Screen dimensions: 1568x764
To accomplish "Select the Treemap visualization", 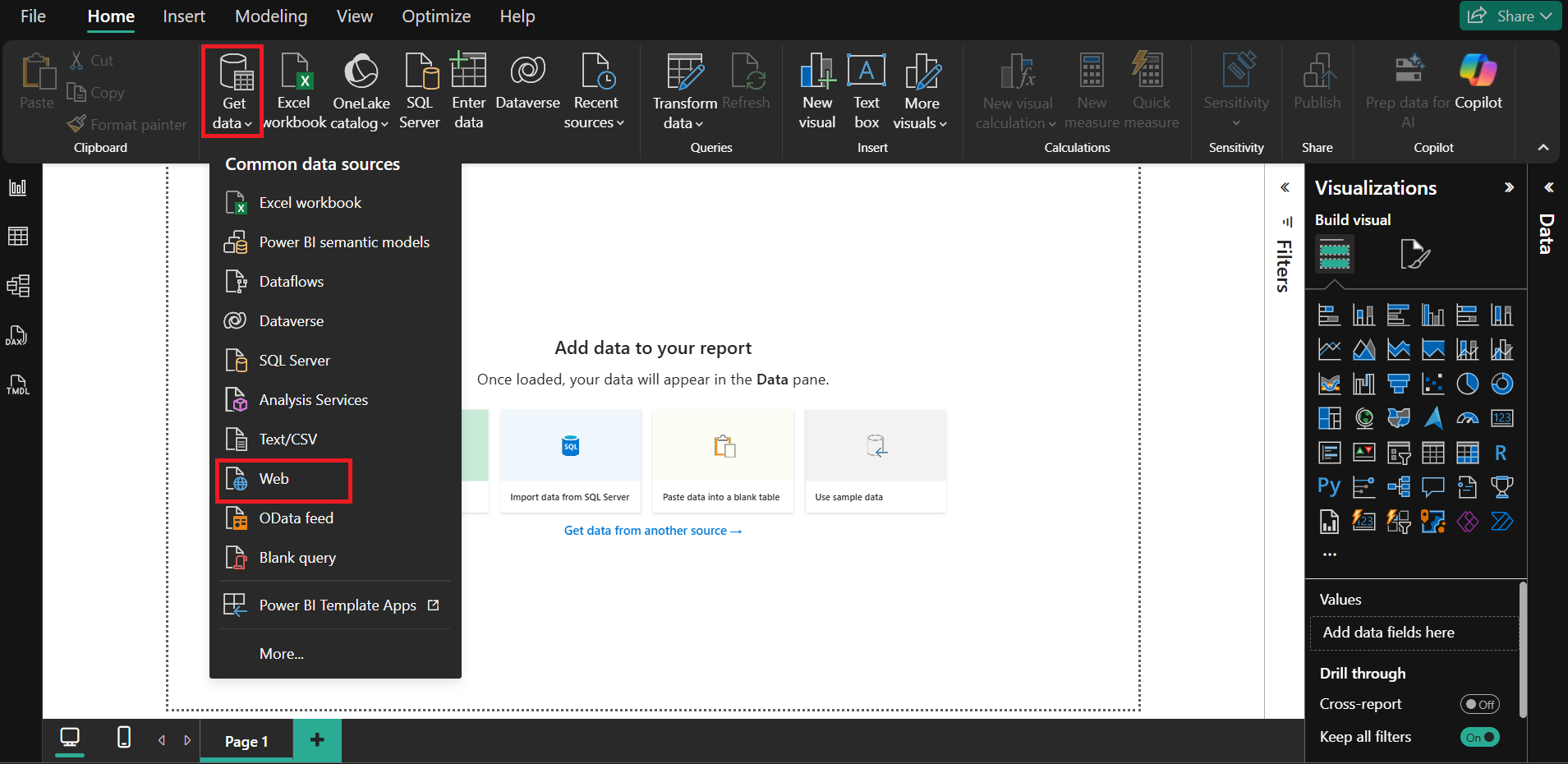I will (x=1329, y=418).
